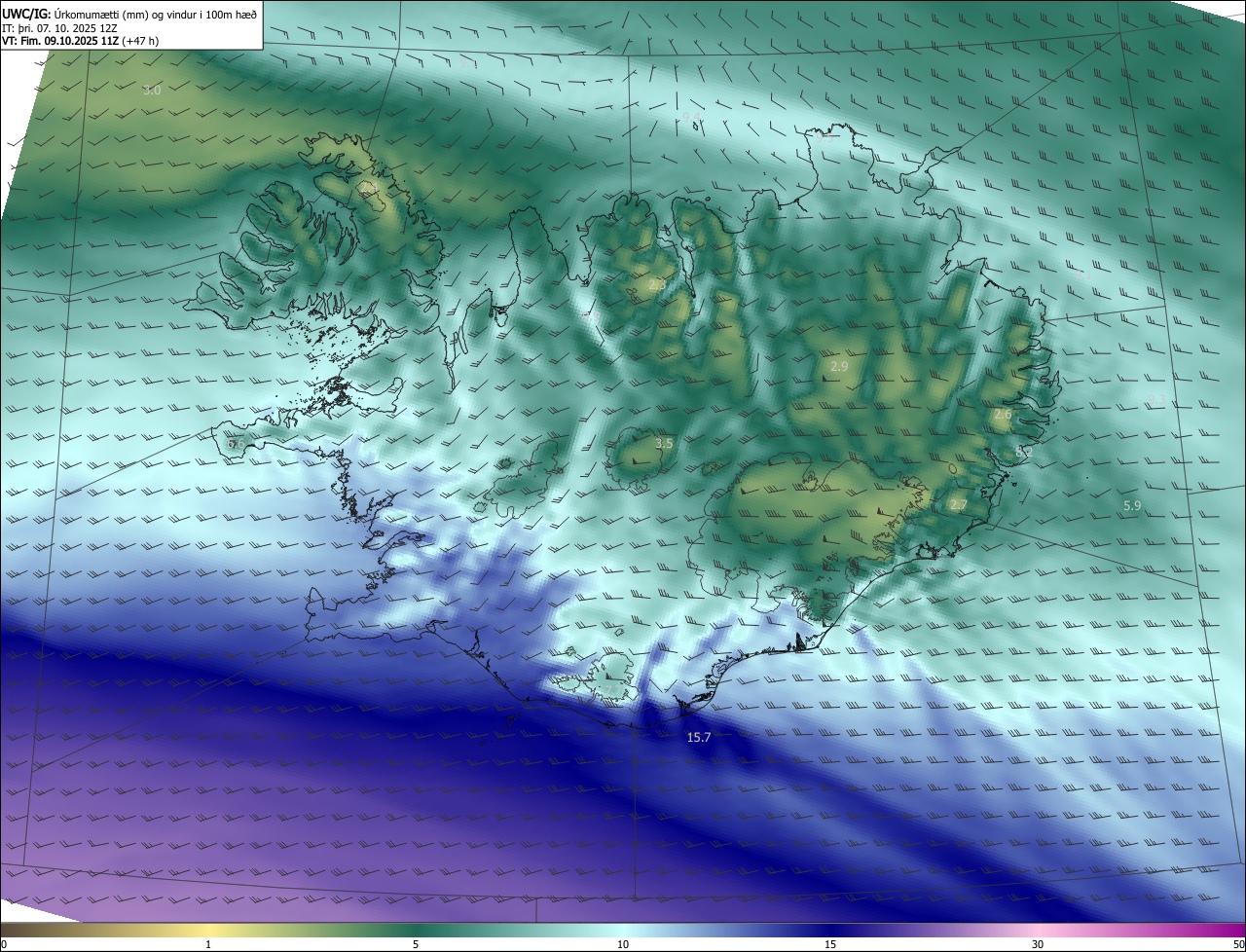Click the 8.2 value label
The width and height of the screenshot is (1246, 952).
pyautogui.click(x=1023, y=452)
